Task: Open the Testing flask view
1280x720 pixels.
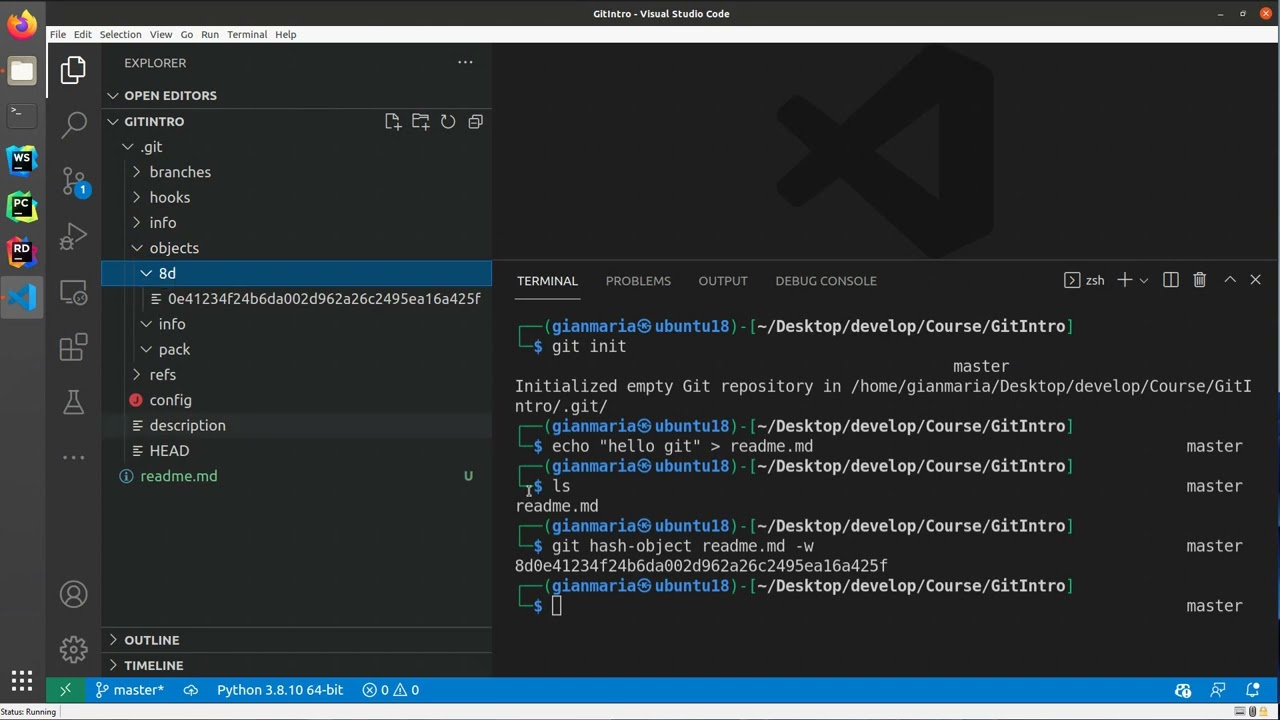Action: pyautogui.click(x=73, y=402)
